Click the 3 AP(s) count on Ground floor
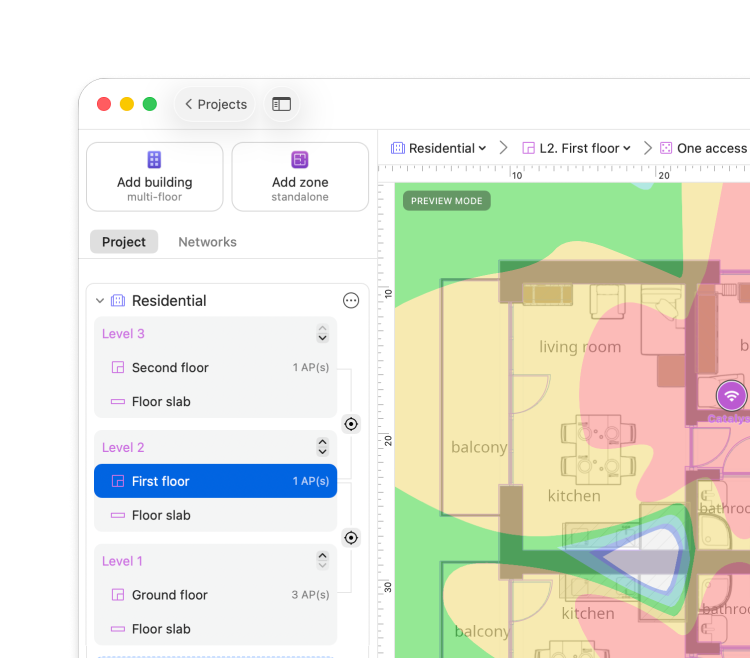Viewport: 750px width, 658px height. click(310, 595)
